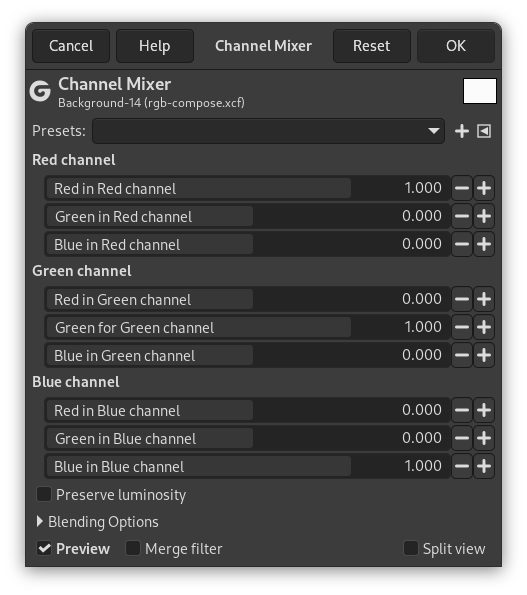This screenshot has width=527, height=595.
Task: Increase Red in Green channel value
Action: (484, 299)
